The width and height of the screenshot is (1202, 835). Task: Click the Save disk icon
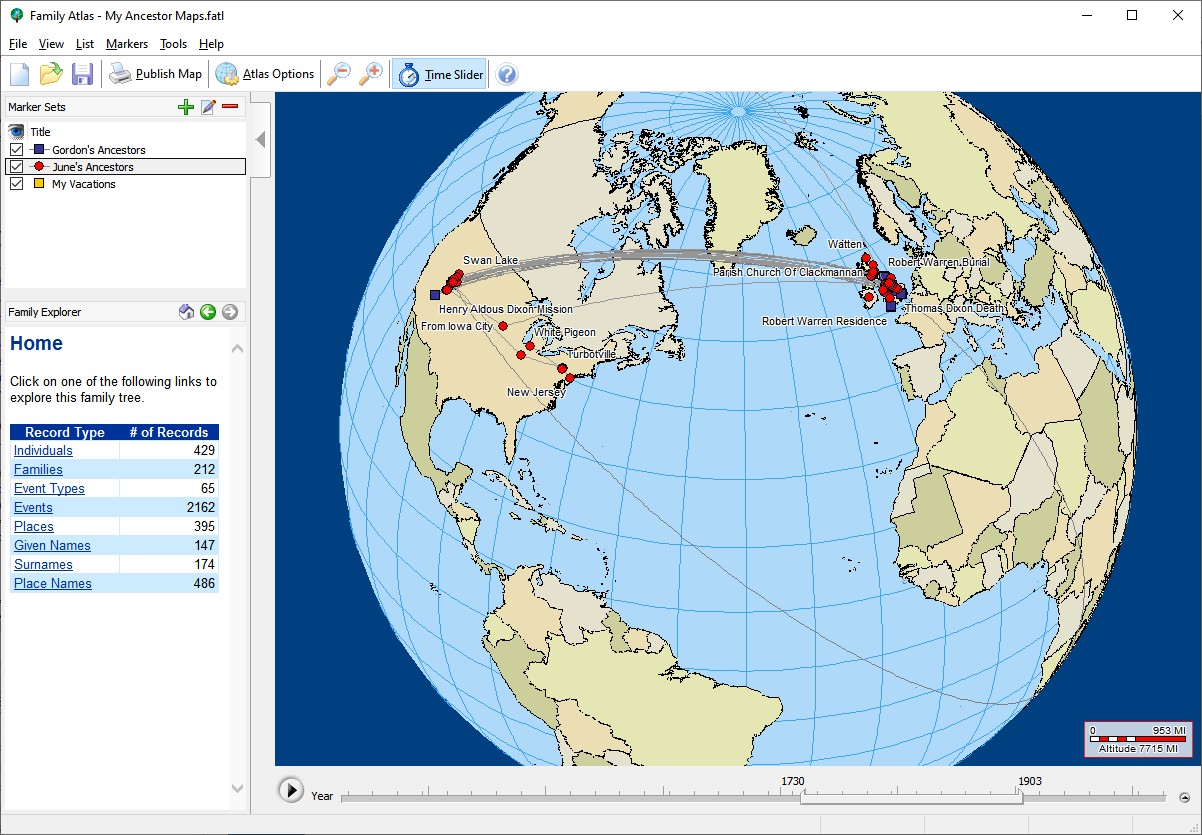coord(82,74)
